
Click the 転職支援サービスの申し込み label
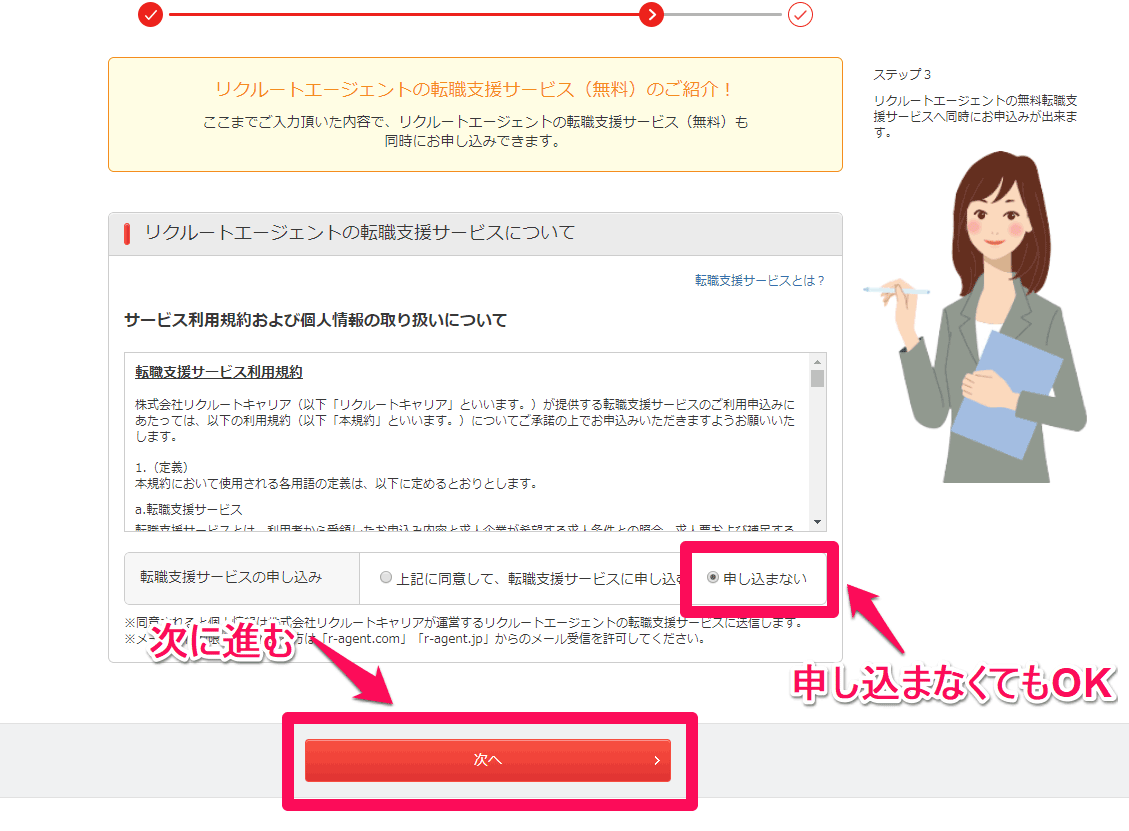231,577
